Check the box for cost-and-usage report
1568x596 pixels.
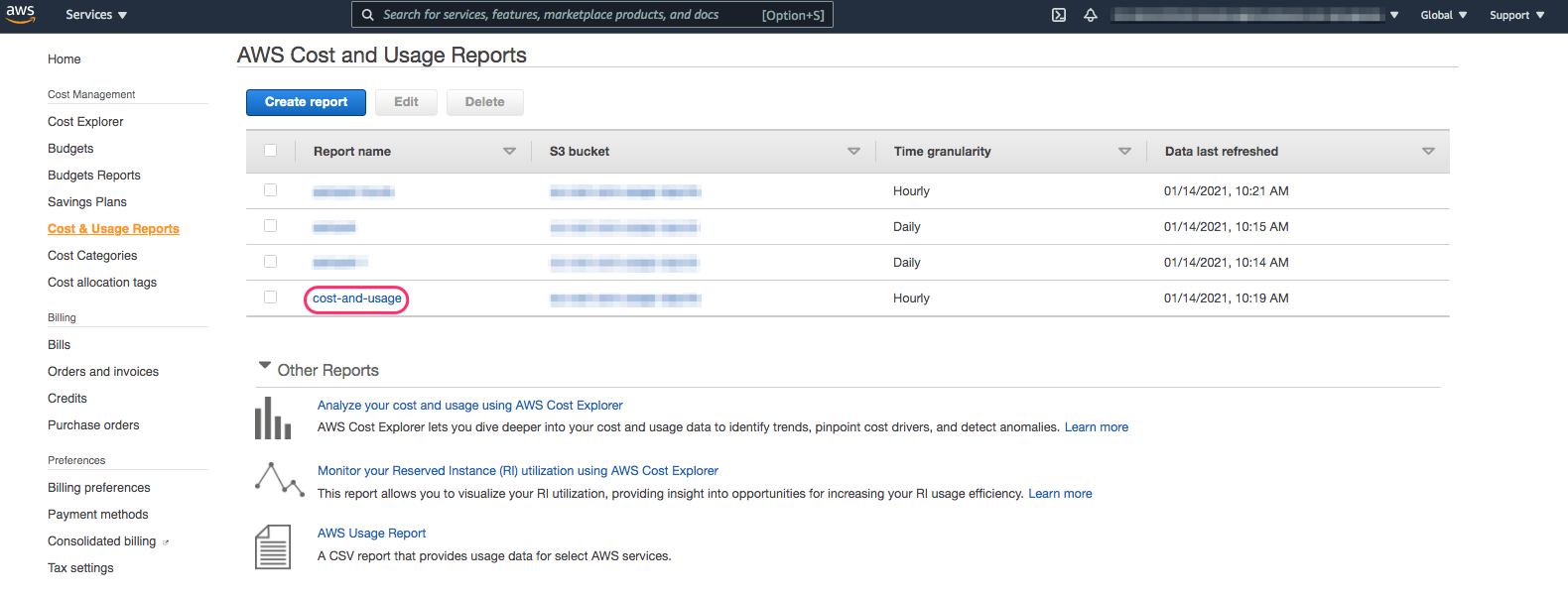(271, 298)
